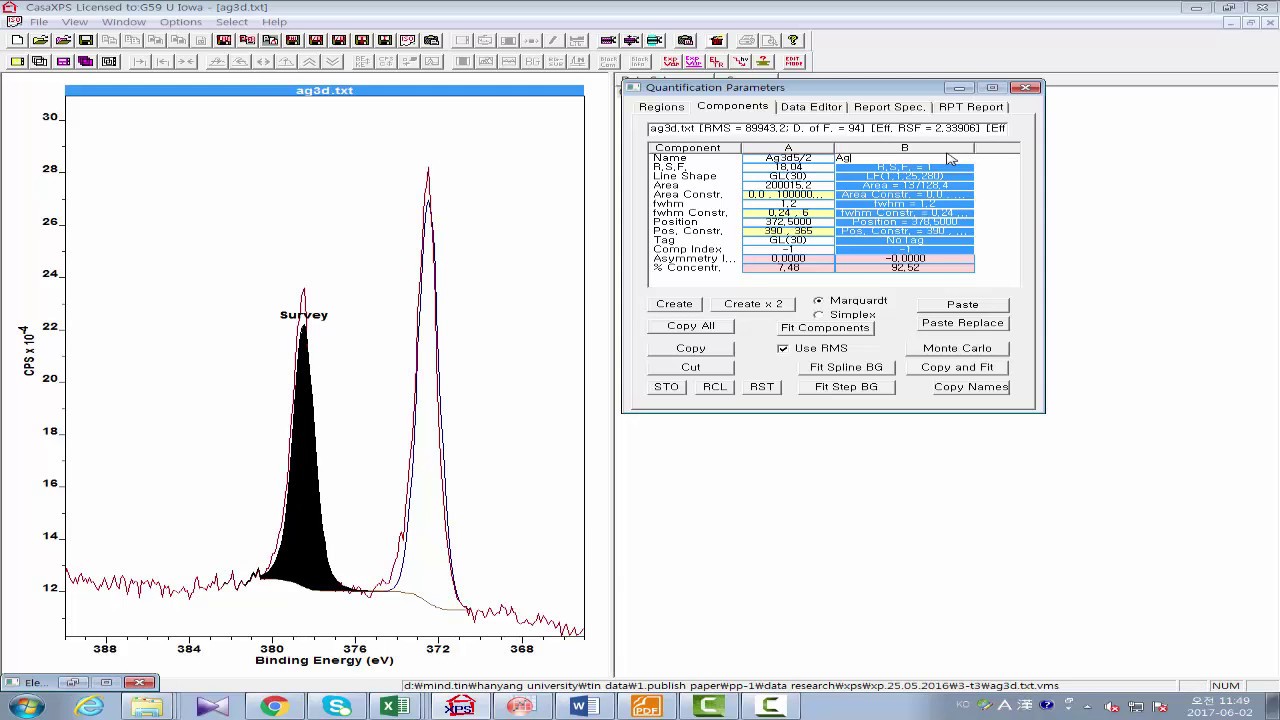Image resolution: width=1280 pixels, height=720 pixels.
Task: Toggle the EDIT MODE toolbar icon
Action: [x=793, y=61]
